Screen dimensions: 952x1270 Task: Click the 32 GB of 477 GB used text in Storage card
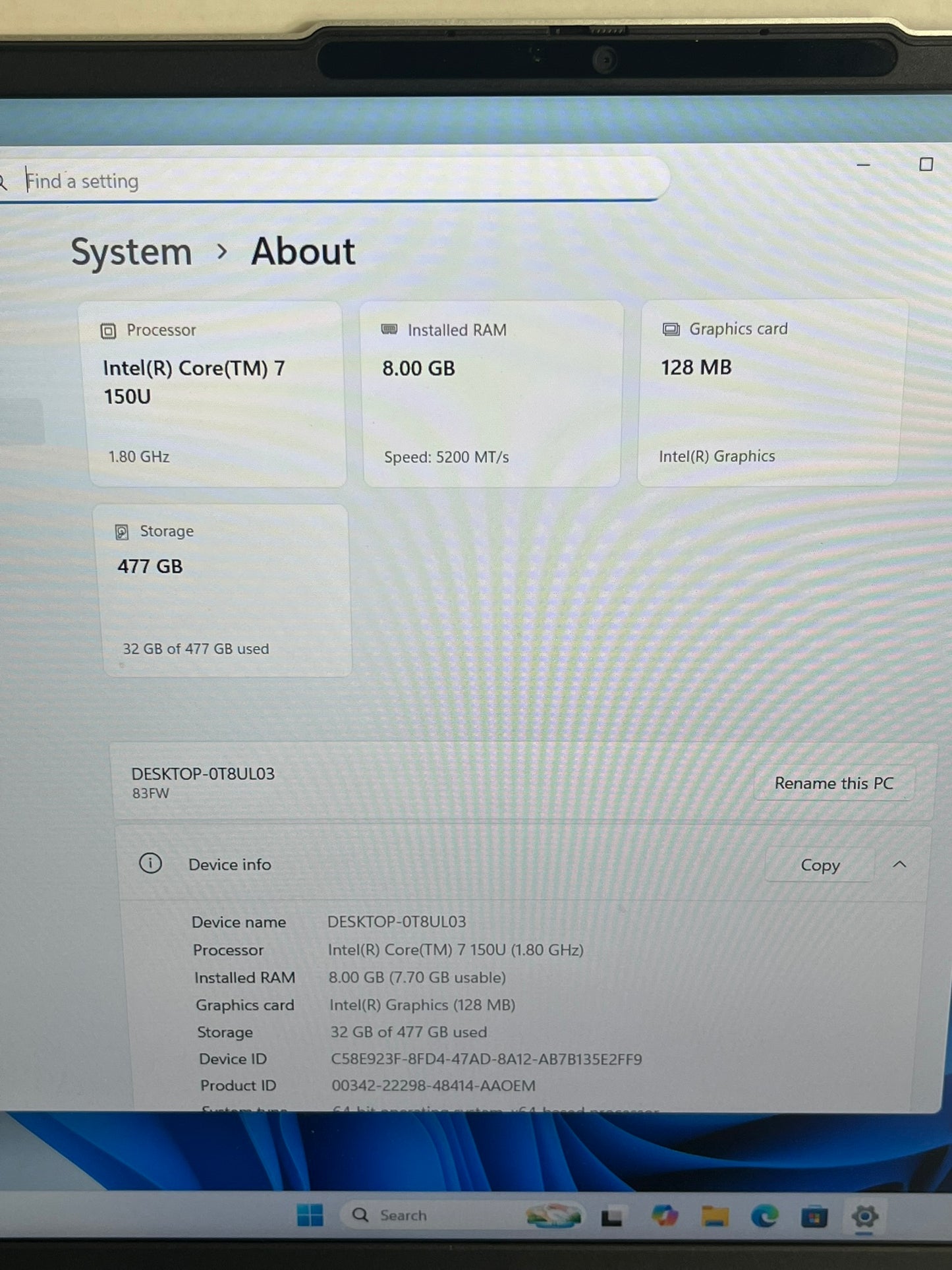click(196, 649)
